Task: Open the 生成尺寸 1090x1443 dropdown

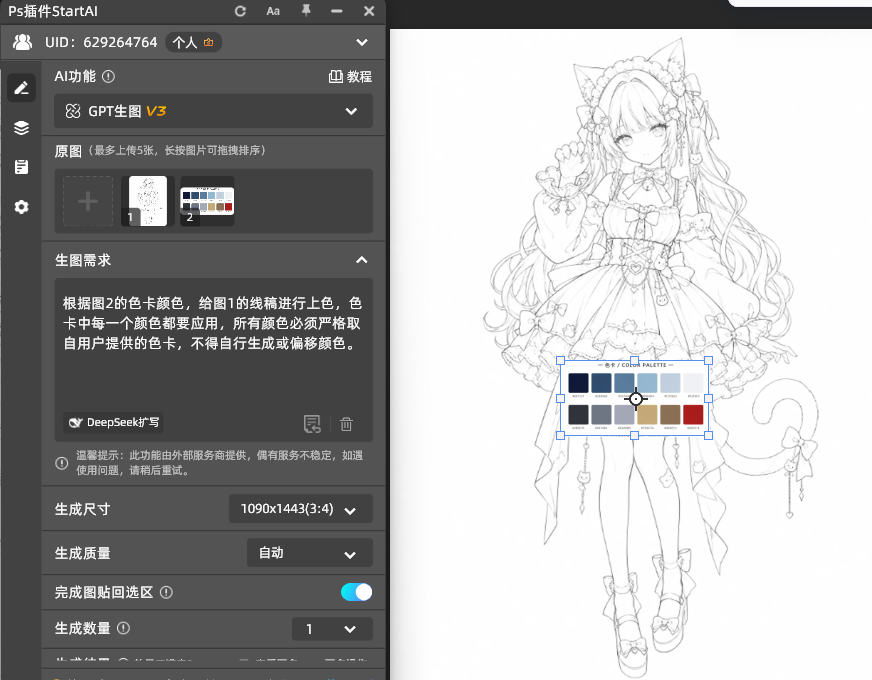Action: tap(301, 509)
